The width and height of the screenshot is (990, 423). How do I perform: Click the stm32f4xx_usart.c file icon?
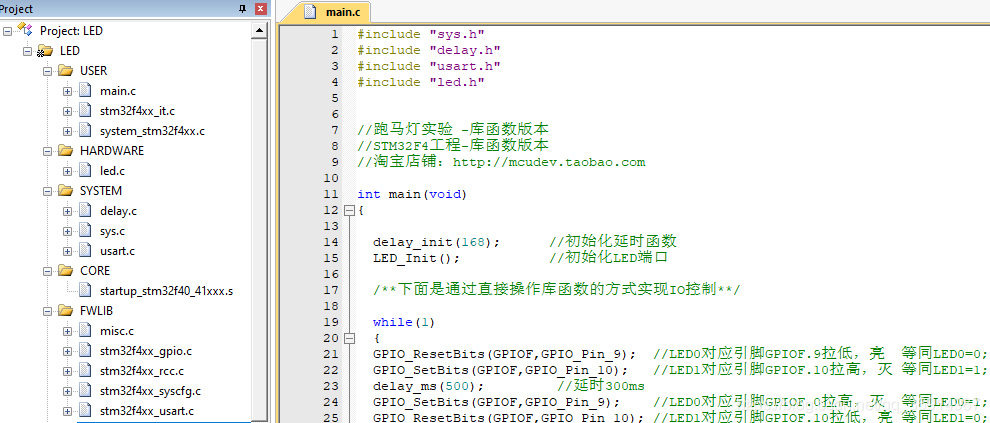click(x=85, y=410)
